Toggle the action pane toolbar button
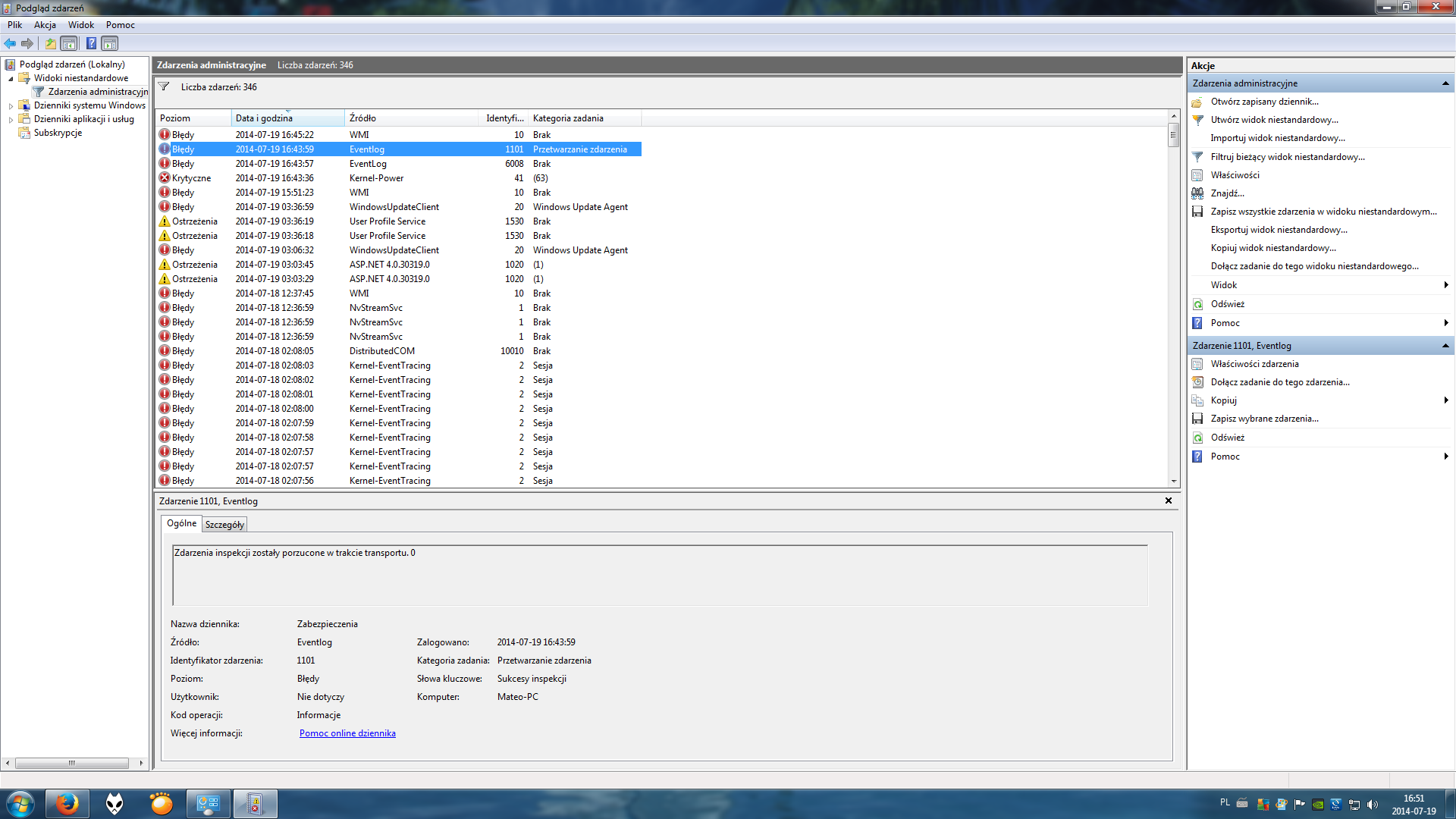Image resolution: width=1456 pixels, height=819 pixels. (x=110, y=43)
